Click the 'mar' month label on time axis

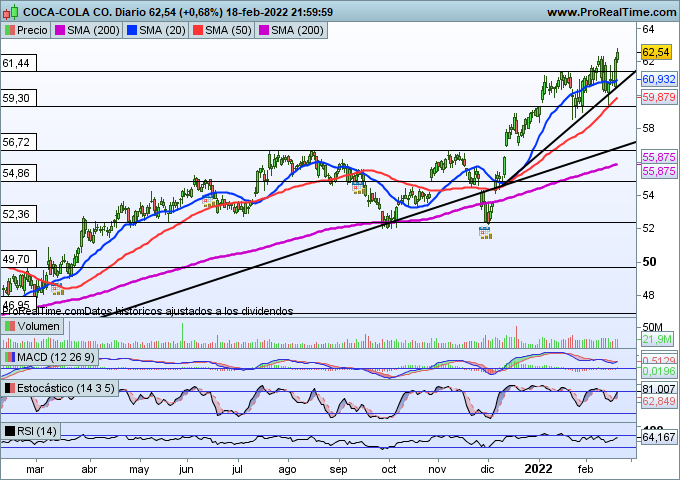[35, 470]
